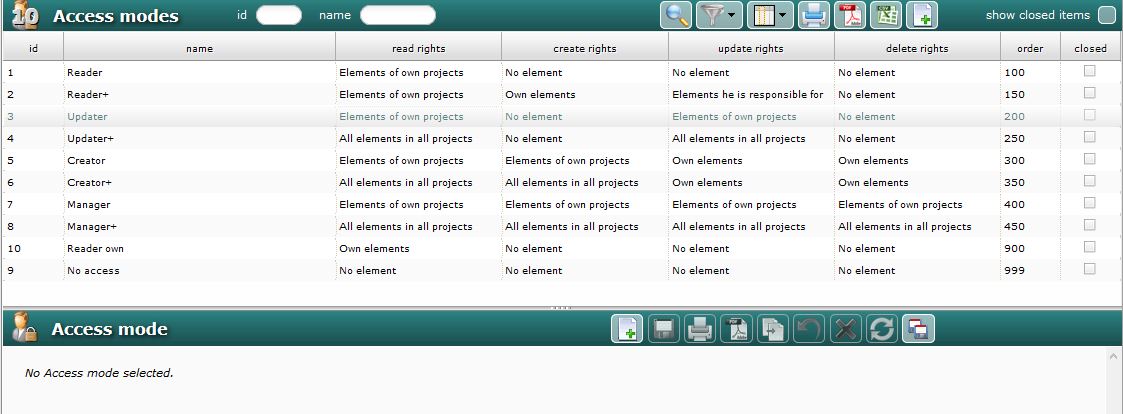Viewport: 1123px width, 414px height.
Task: Click the detail panel scrollbar up arrow
Action: coord(1114,356)
